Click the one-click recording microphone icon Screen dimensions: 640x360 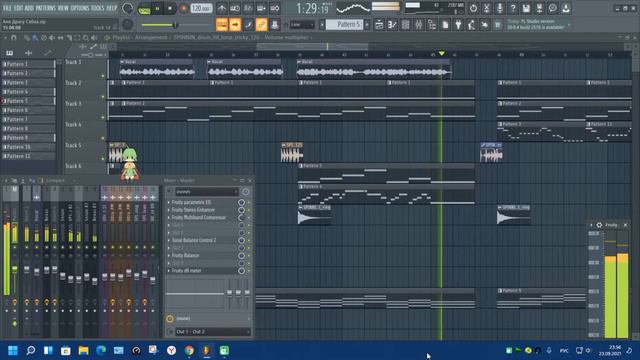[500, 8]
